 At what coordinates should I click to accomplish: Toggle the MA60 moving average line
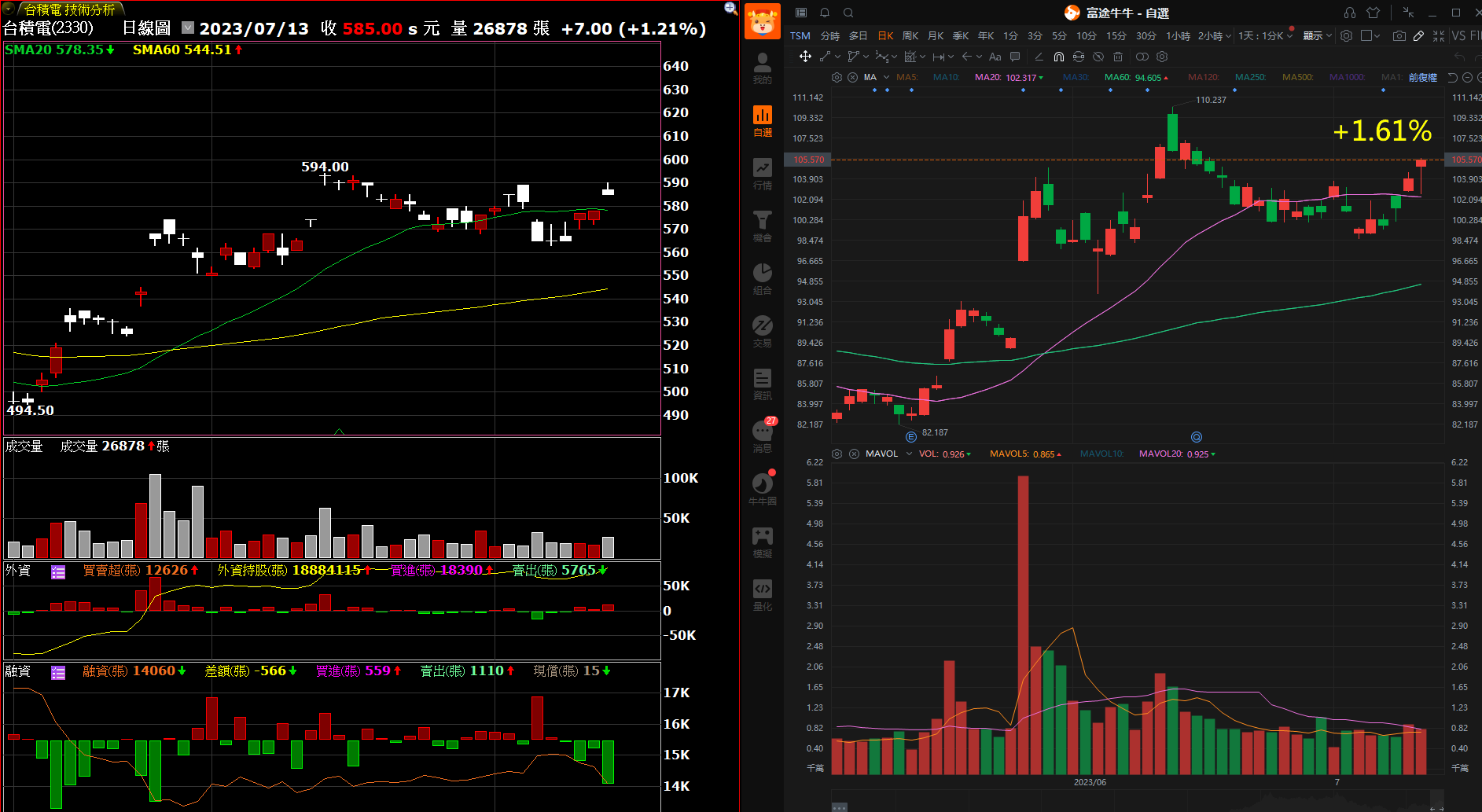click(1136, 77)
